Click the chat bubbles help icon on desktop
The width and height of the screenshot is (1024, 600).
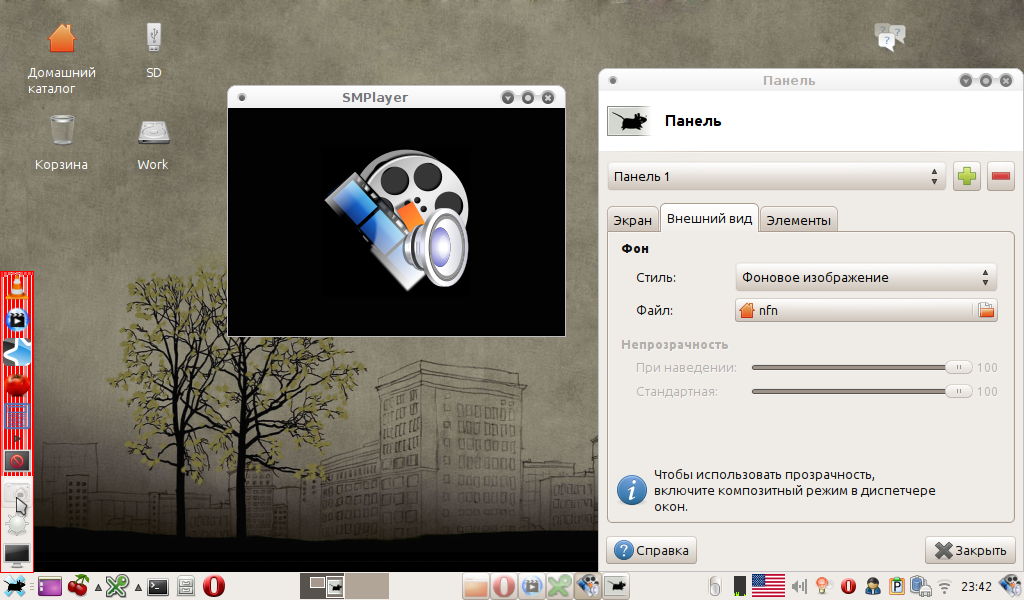click(889, 37)
